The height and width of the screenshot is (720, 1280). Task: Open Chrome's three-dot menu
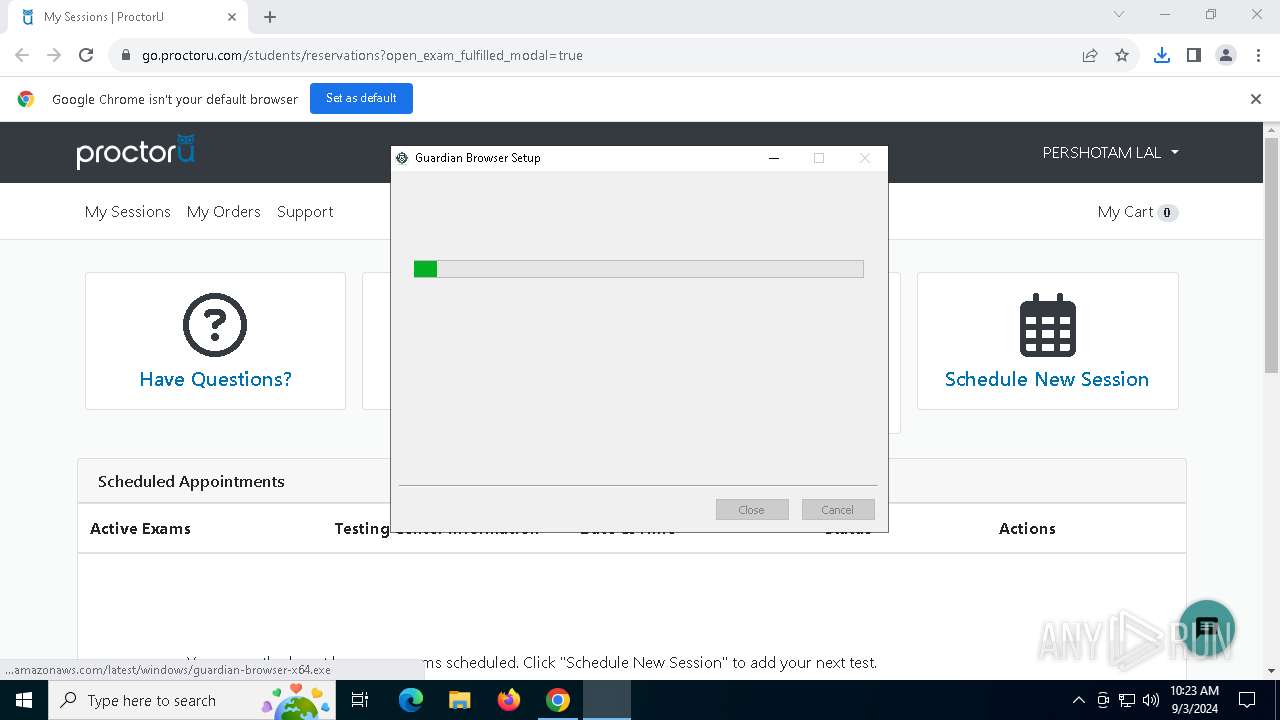point(1258,55)
